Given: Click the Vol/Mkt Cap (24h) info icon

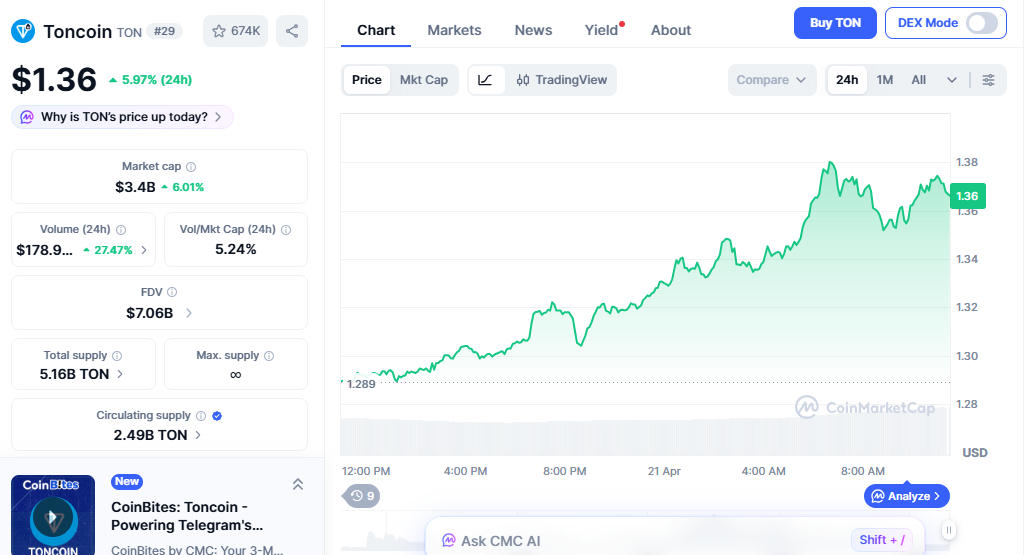Looking at the screenshot, I should point(286,230).
